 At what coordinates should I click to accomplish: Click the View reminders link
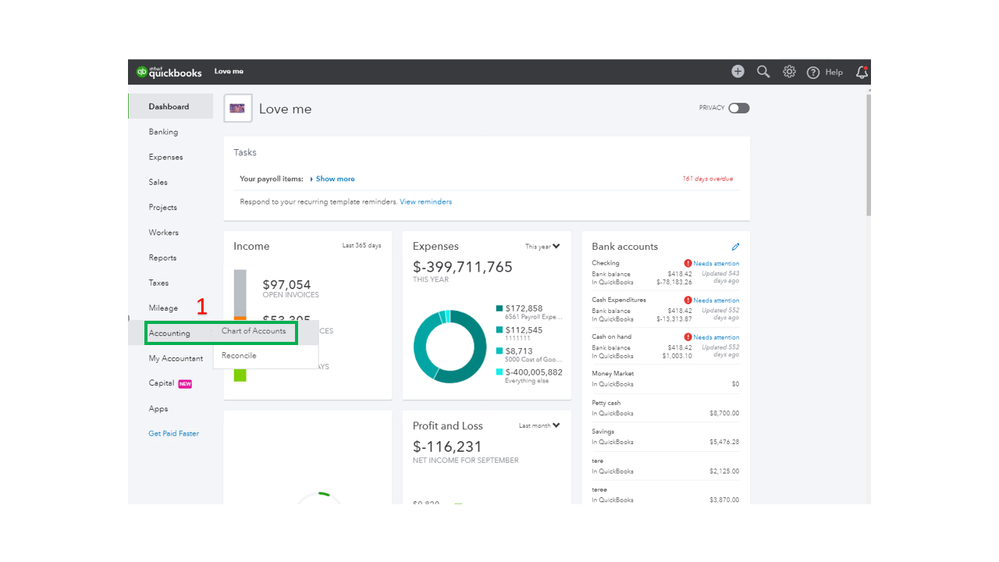coord(426,201)
